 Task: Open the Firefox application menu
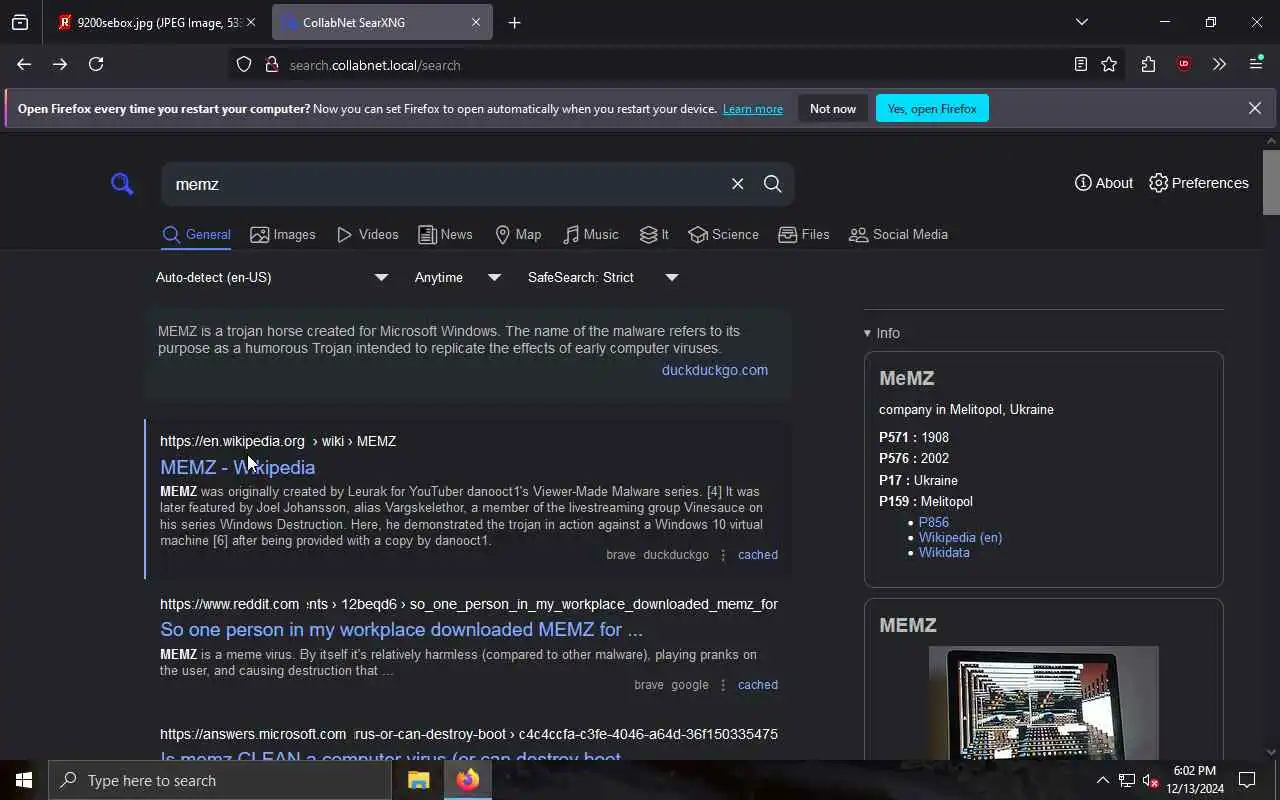click(1256, 64)
